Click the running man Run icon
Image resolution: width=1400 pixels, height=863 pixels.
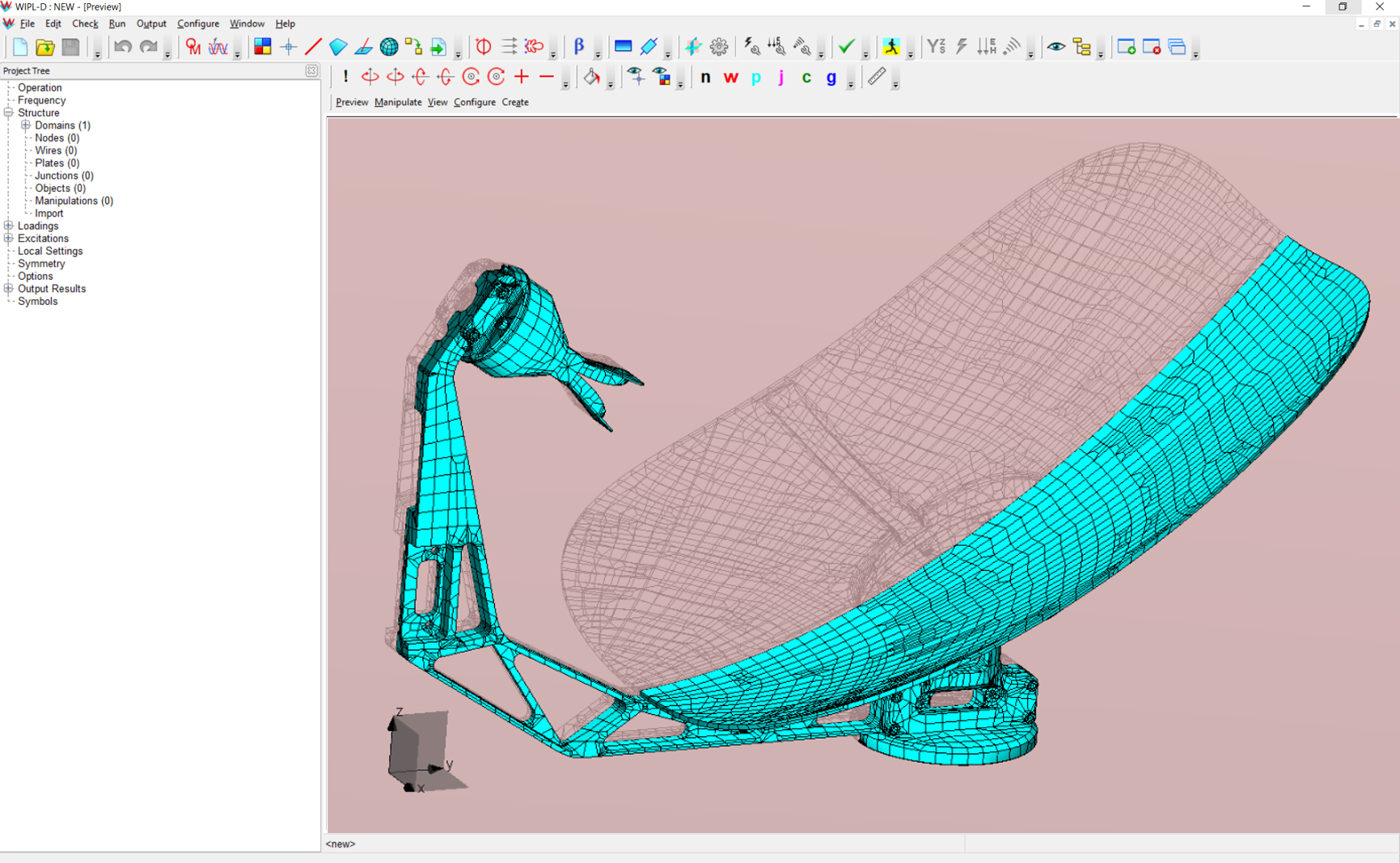point(891,47)
